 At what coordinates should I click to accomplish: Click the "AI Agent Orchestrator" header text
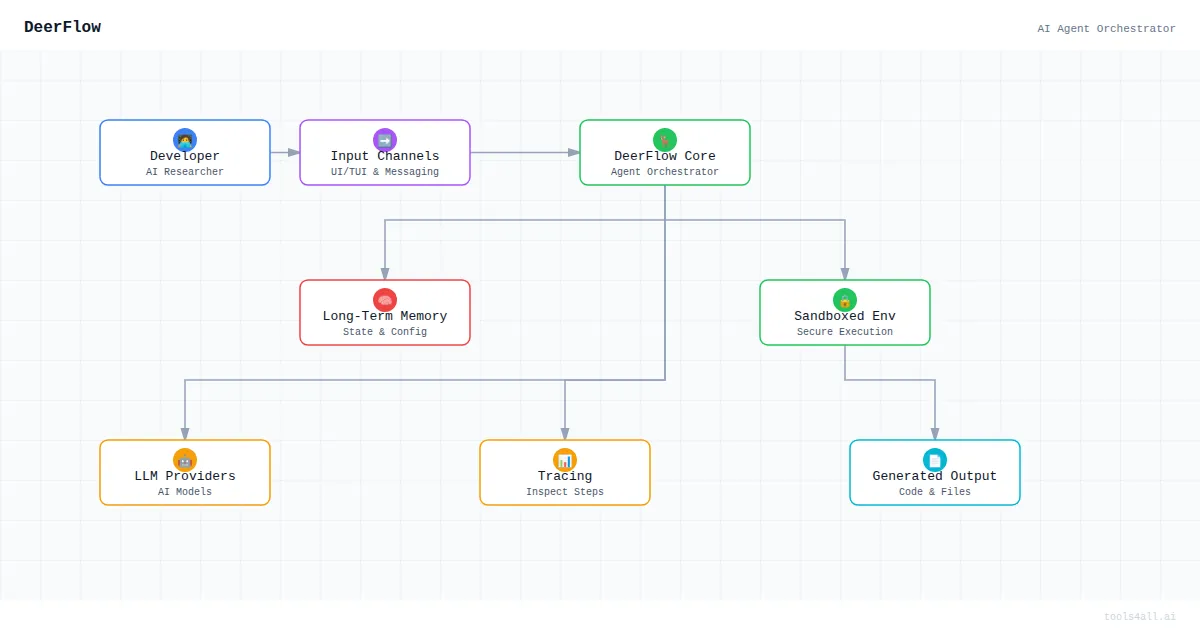coord(1106,29)
